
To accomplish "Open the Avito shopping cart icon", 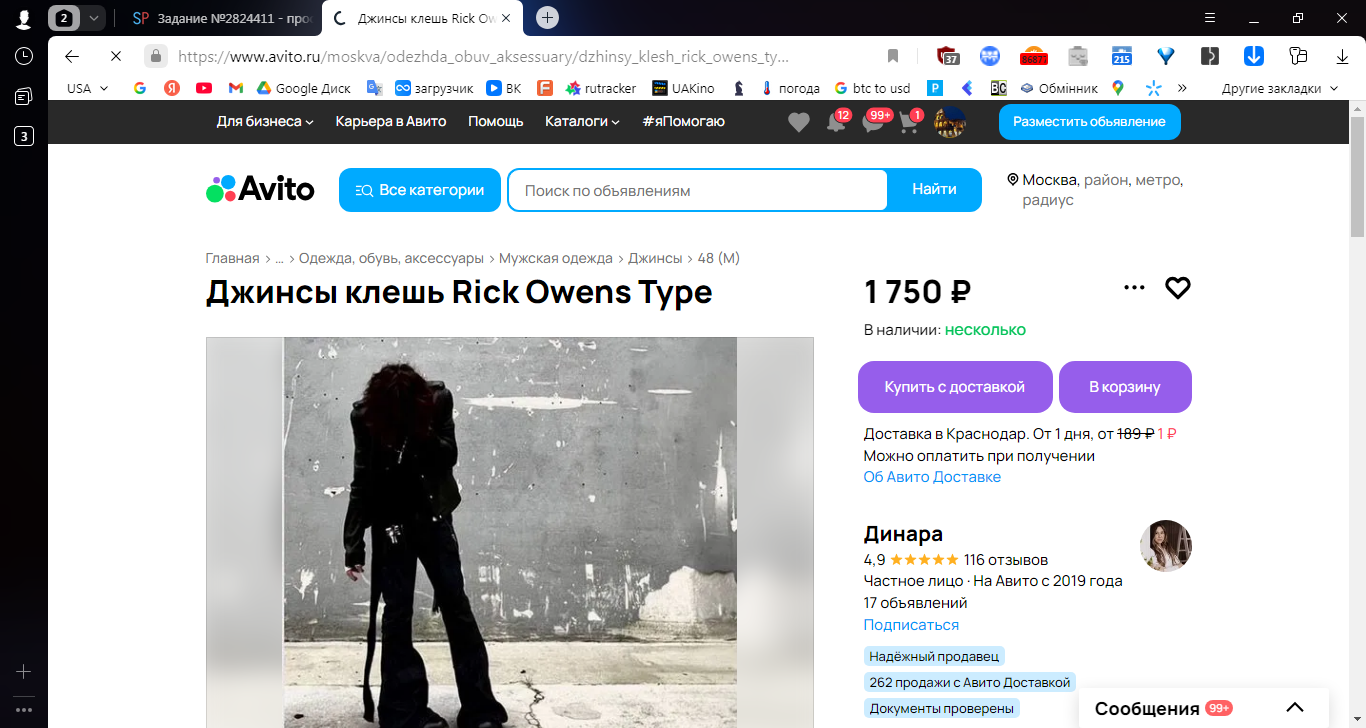I will [909, 122].
